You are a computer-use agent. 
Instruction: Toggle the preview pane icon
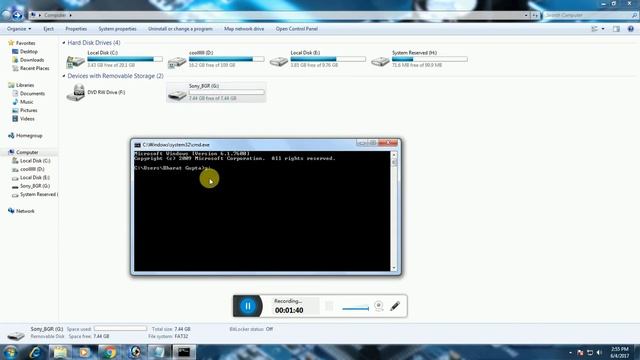(x=616, y=29)
